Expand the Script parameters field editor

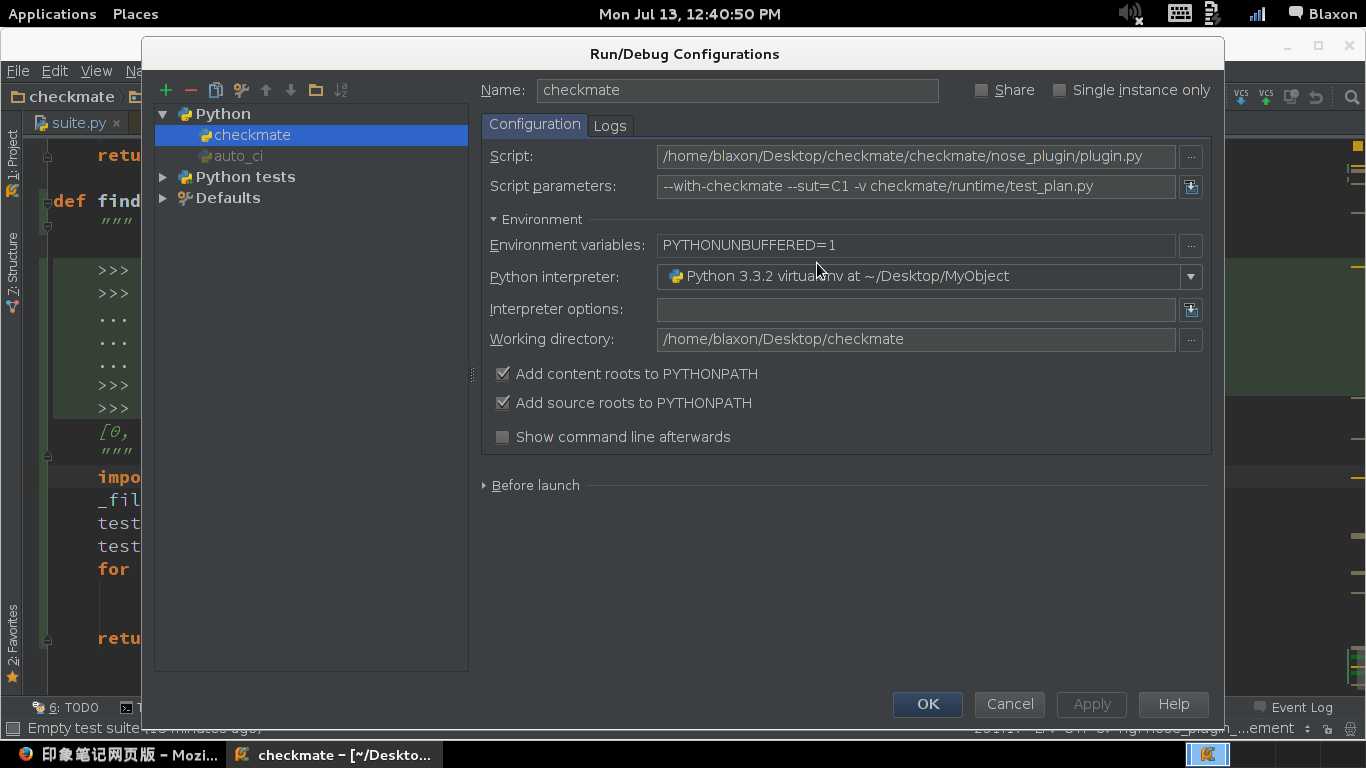click(1190, 187)
